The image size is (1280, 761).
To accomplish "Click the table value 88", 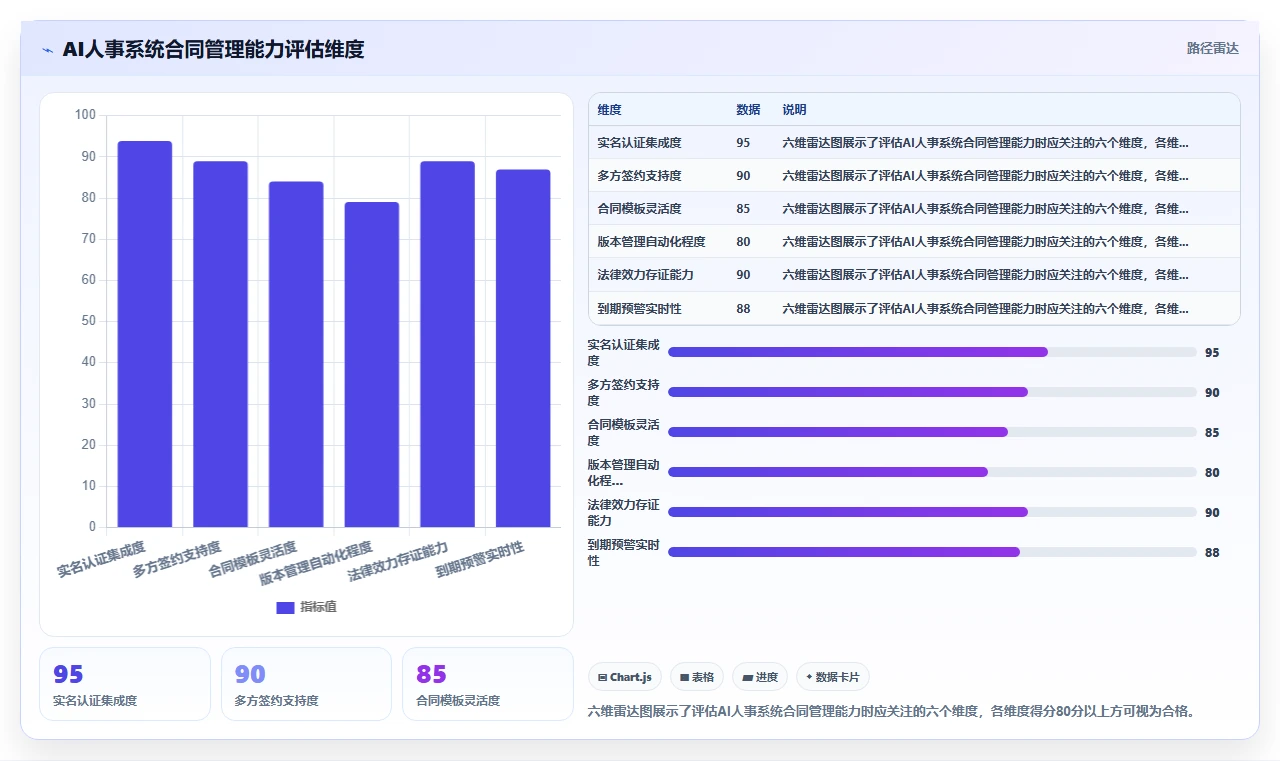I will point(743,309).
